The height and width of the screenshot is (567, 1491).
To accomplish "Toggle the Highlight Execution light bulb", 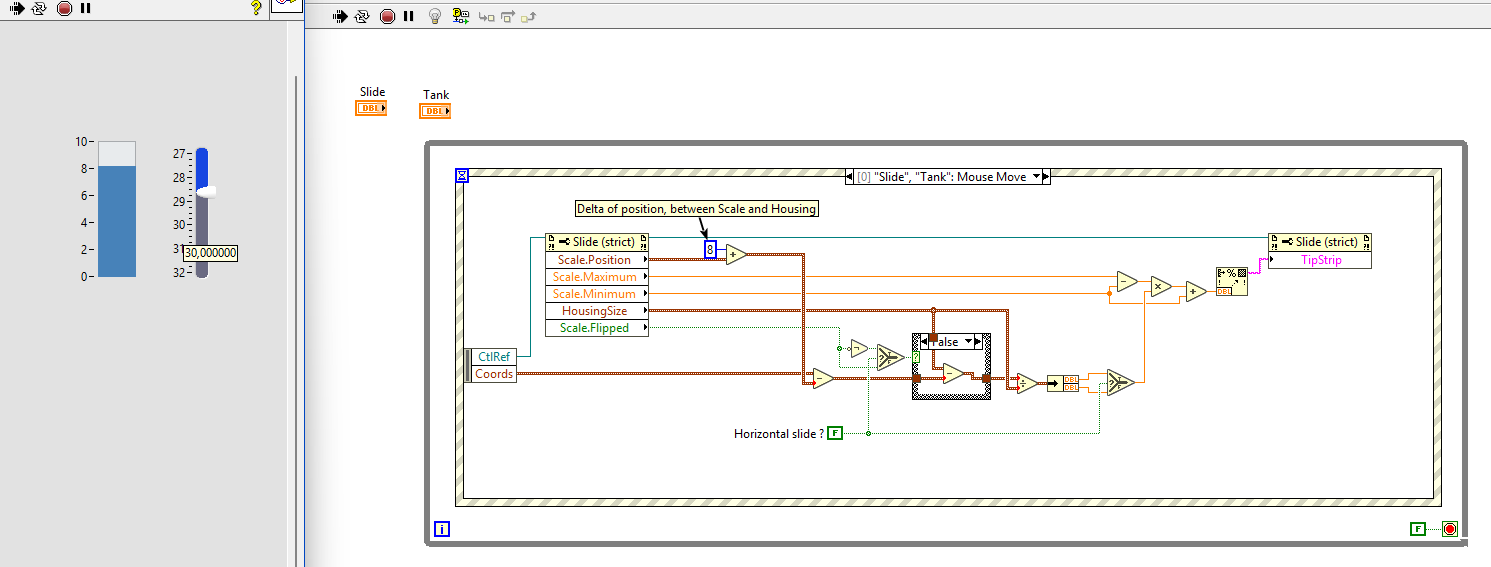I will click(x=434, y=16).
